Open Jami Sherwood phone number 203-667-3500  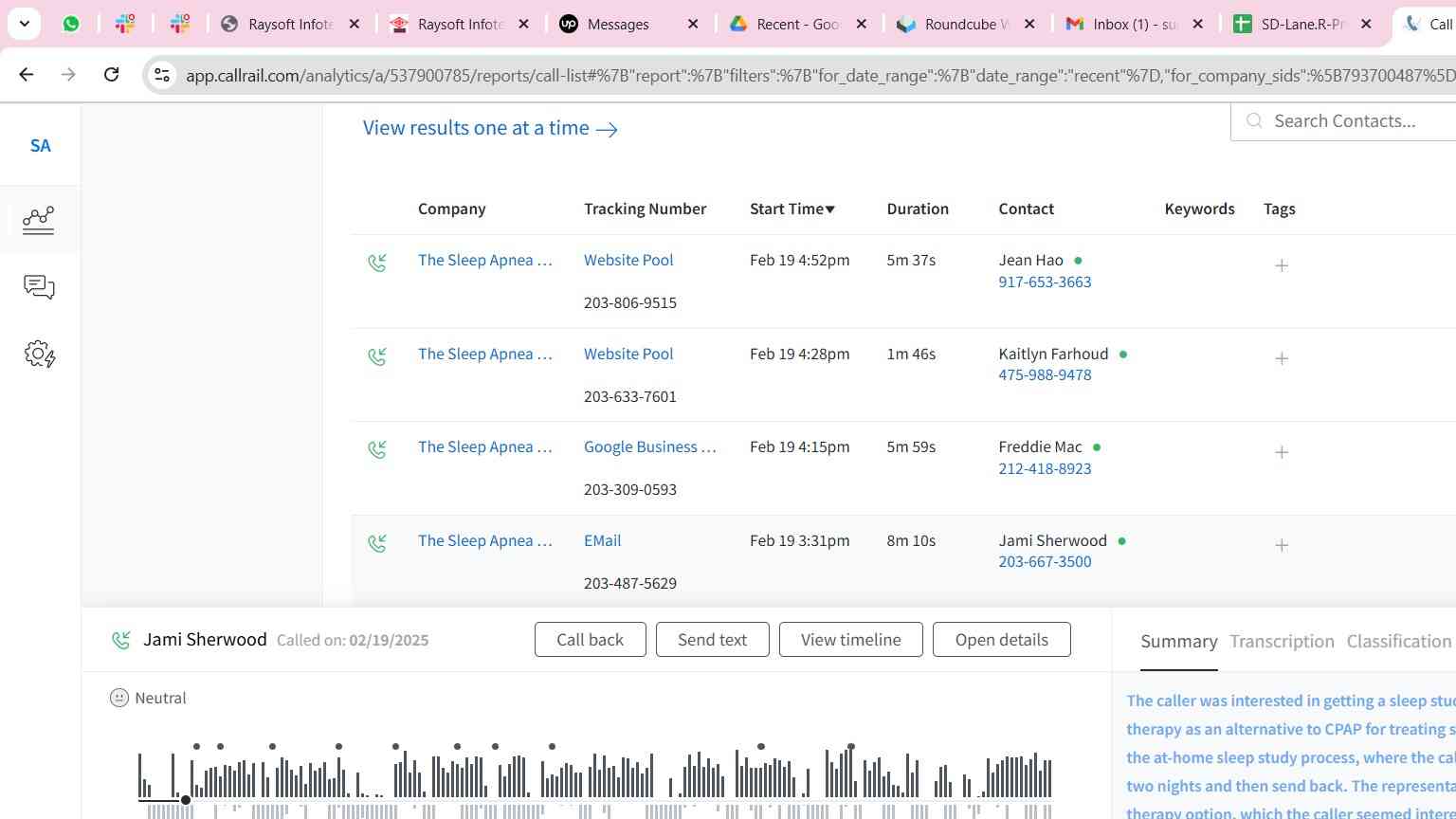(1045, 561)
